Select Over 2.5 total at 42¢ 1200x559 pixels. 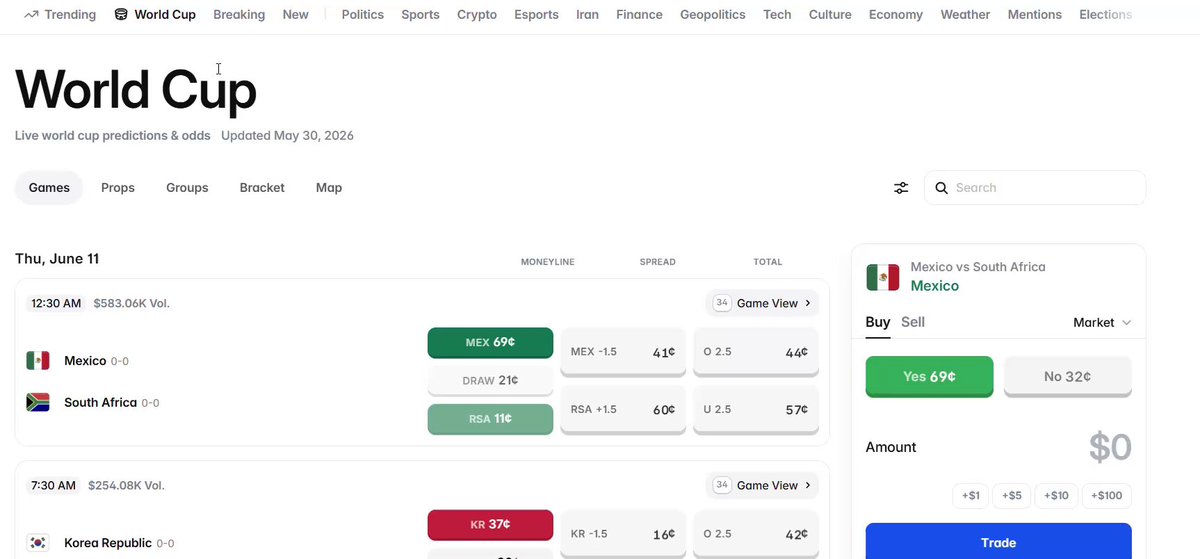point(756,534)
